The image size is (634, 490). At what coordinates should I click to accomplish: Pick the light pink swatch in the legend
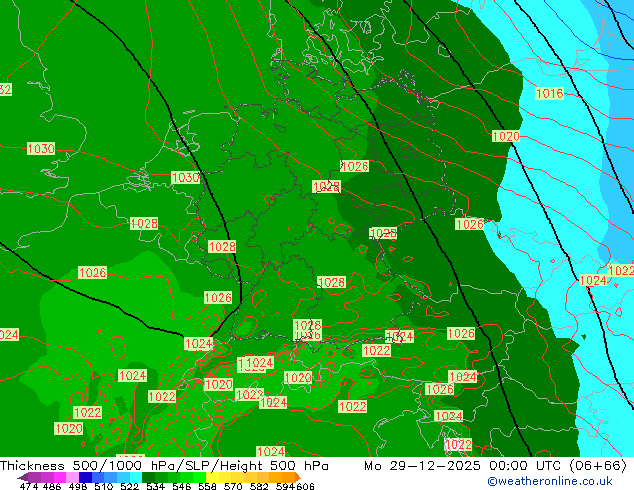click(72, 477)
